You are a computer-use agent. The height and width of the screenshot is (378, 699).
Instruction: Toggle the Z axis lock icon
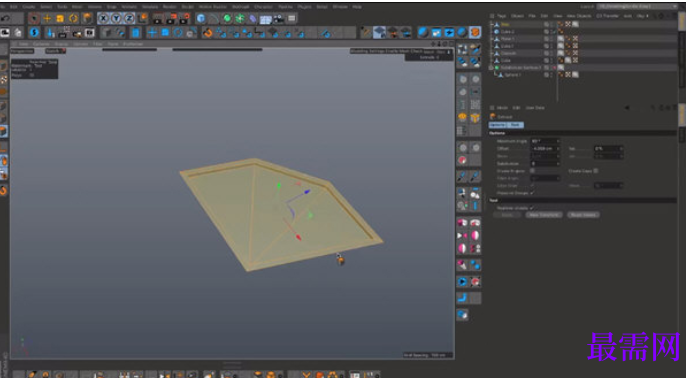129,18
